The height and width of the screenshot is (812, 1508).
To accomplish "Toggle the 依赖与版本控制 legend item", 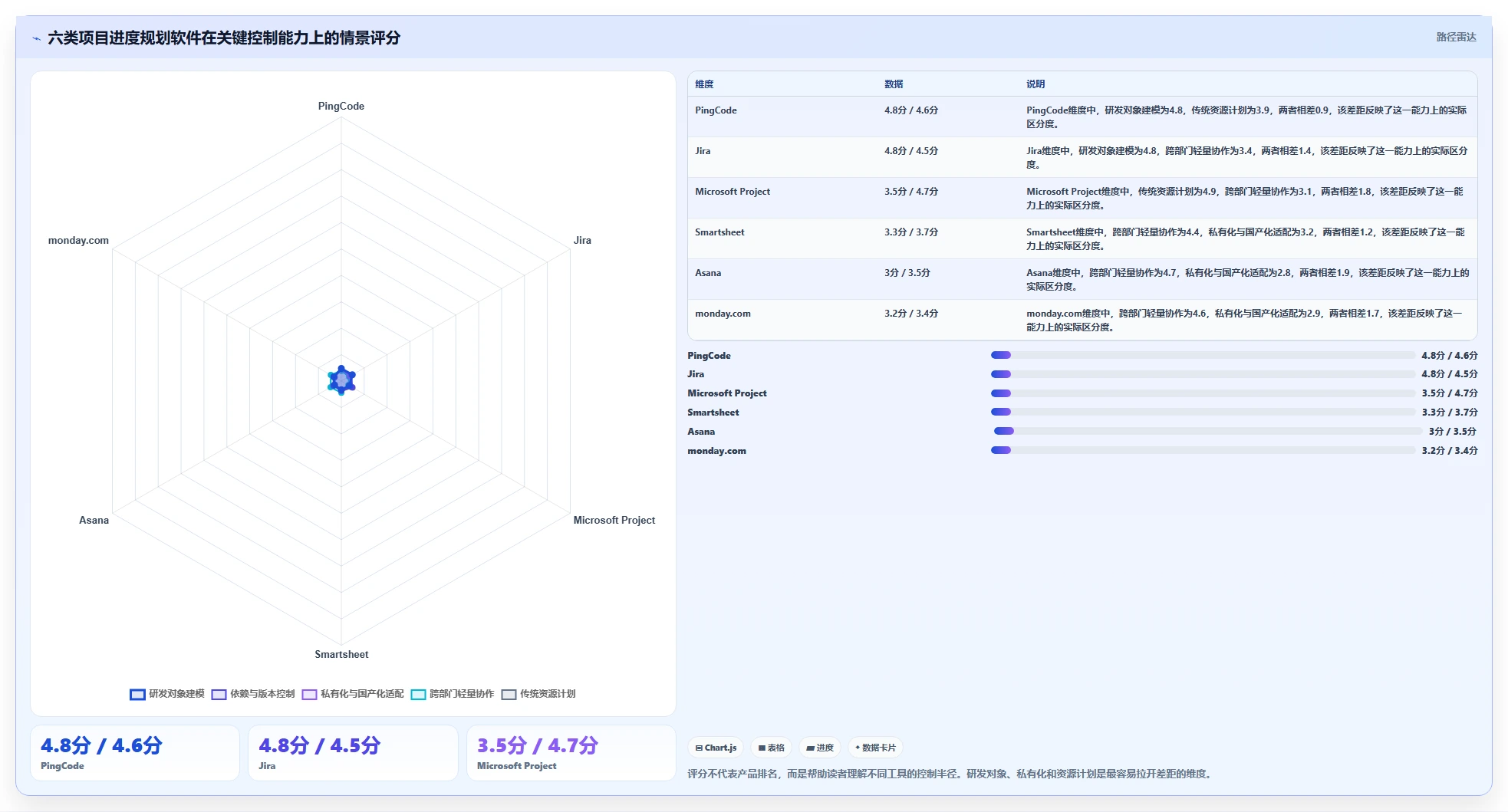I will pyautogui.click(x=253, y=694).
